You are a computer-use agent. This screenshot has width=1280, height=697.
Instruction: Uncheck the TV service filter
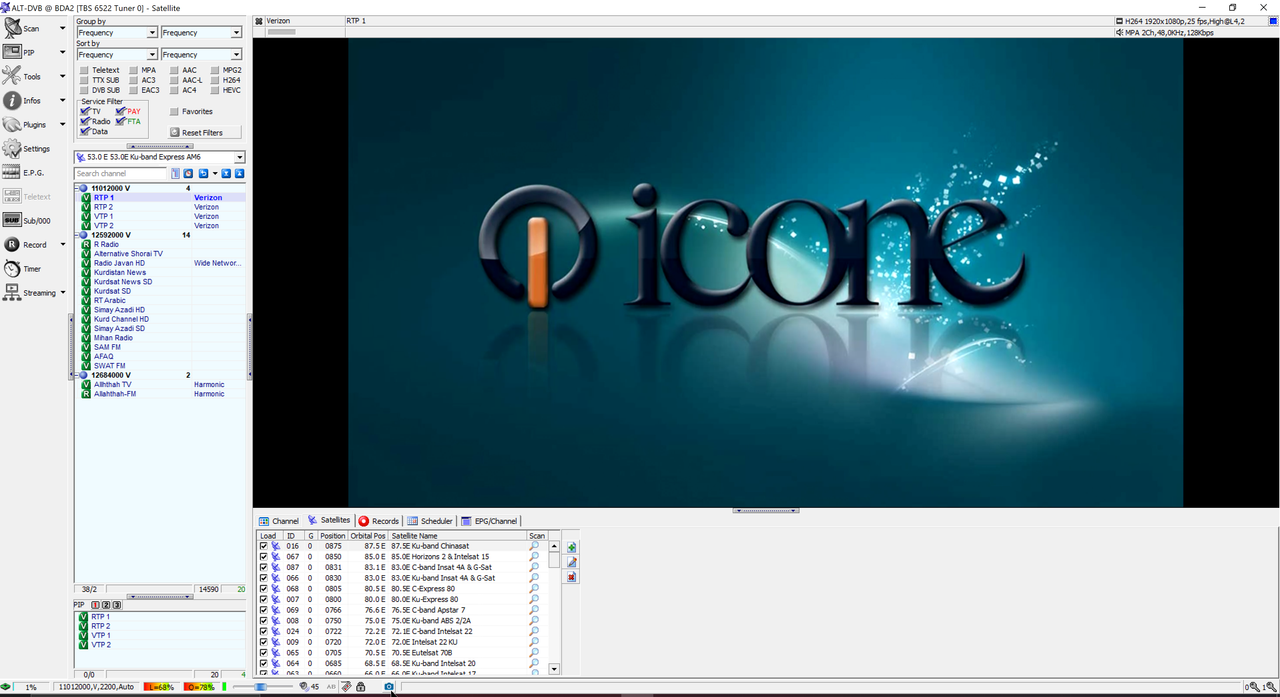tap(85, 111)
